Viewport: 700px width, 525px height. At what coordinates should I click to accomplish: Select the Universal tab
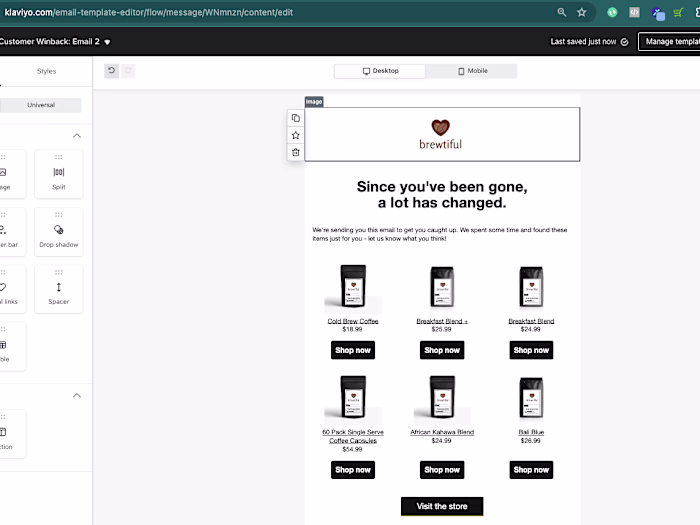[x=41, y=105]
